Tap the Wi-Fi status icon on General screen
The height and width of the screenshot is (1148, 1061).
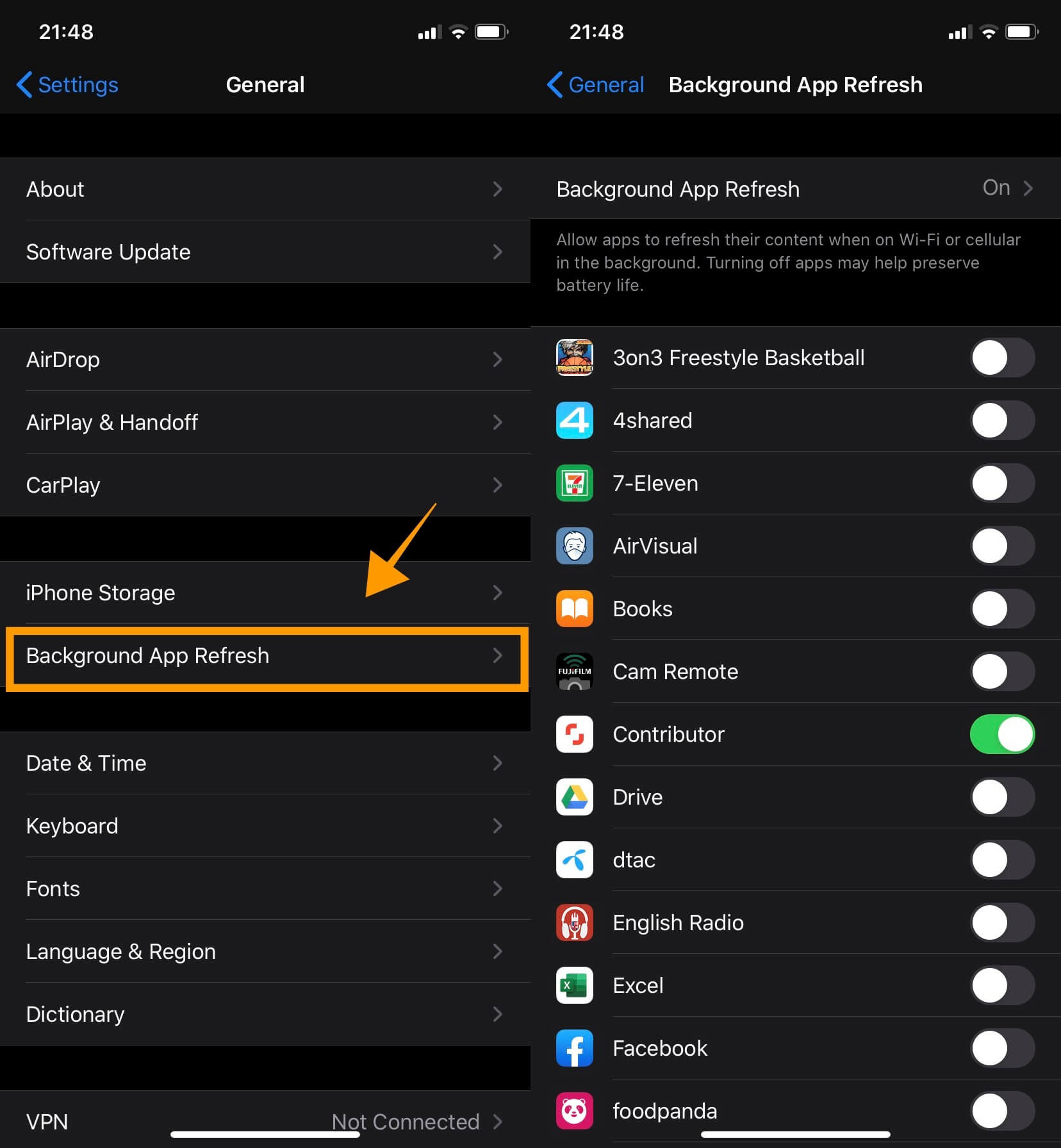pos(458,32)
